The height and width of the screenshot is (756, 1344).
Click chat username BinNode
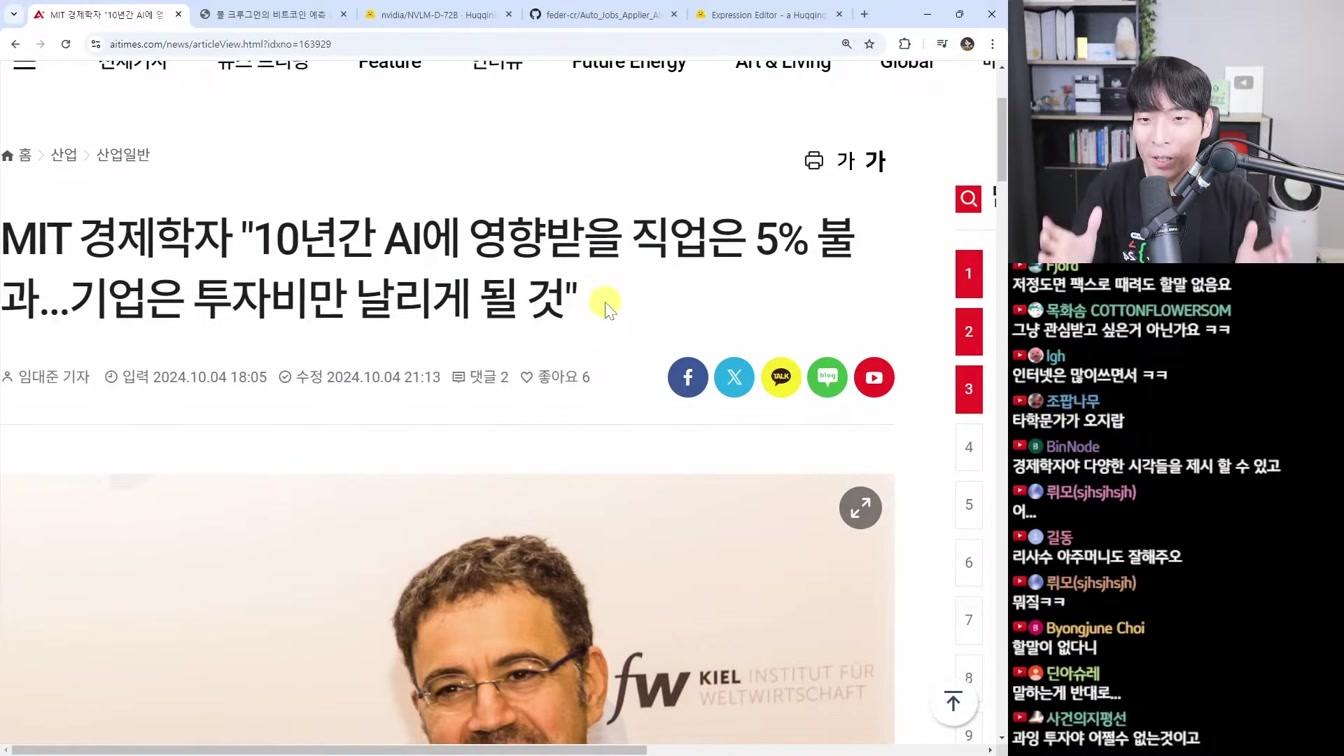coord(1073,447)
